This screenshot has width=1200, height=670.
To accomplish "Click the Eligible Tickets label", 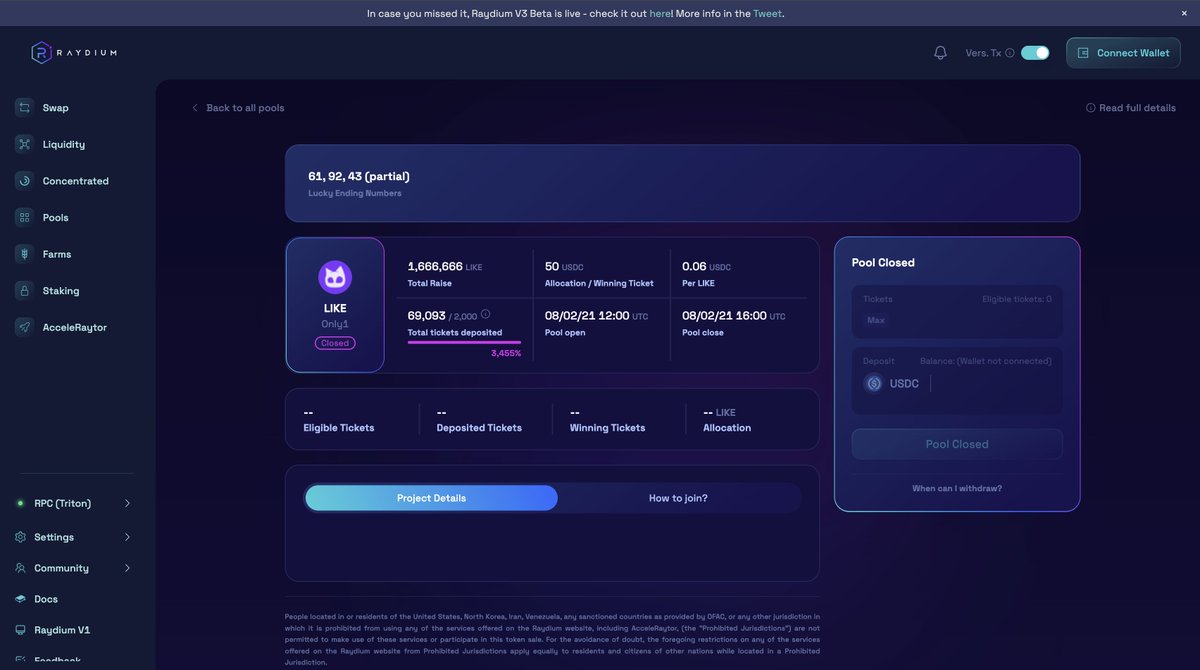I will pos(339,428).
